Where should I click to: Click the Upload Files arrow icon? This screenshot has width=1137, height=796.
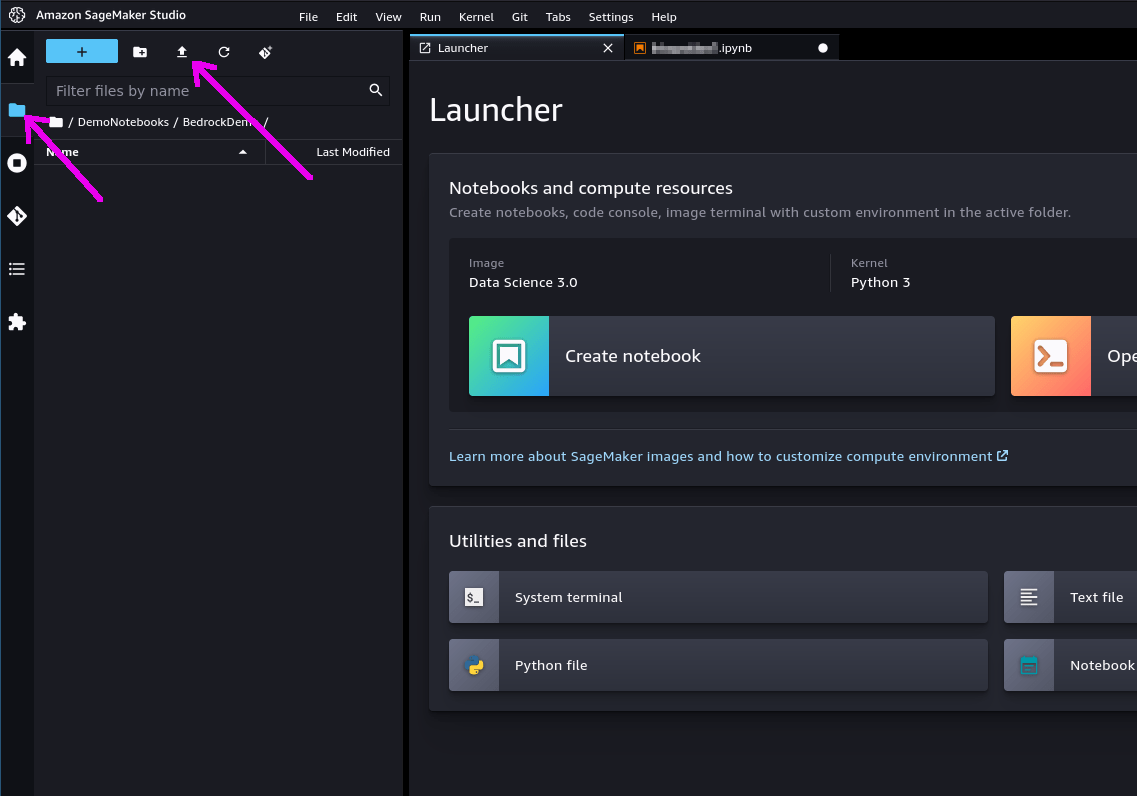click(x=182, y=51)
